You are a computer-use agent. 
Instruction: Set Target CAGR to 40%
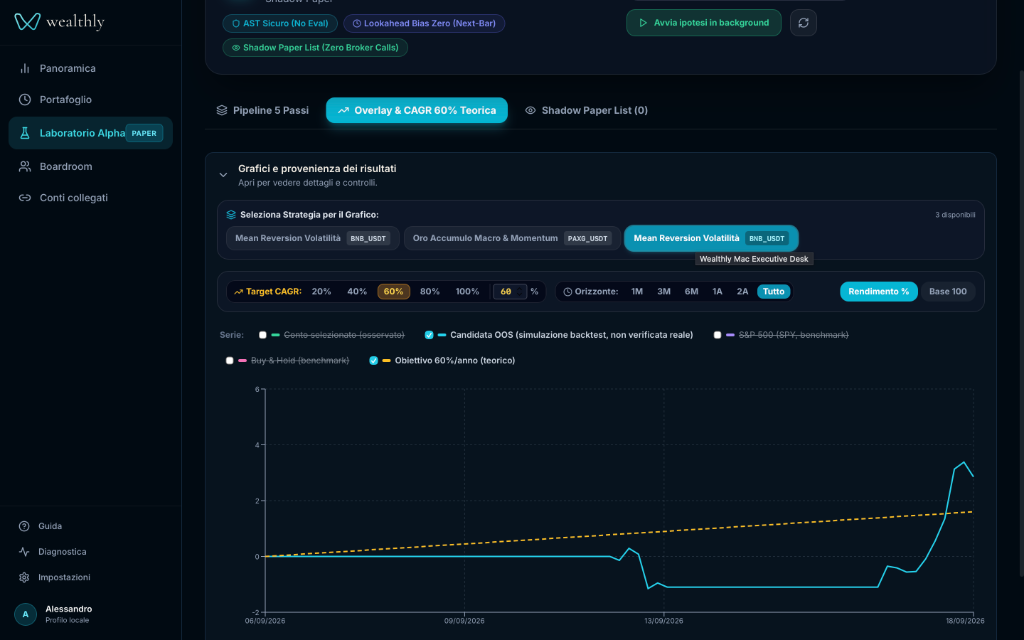(357, 291)
